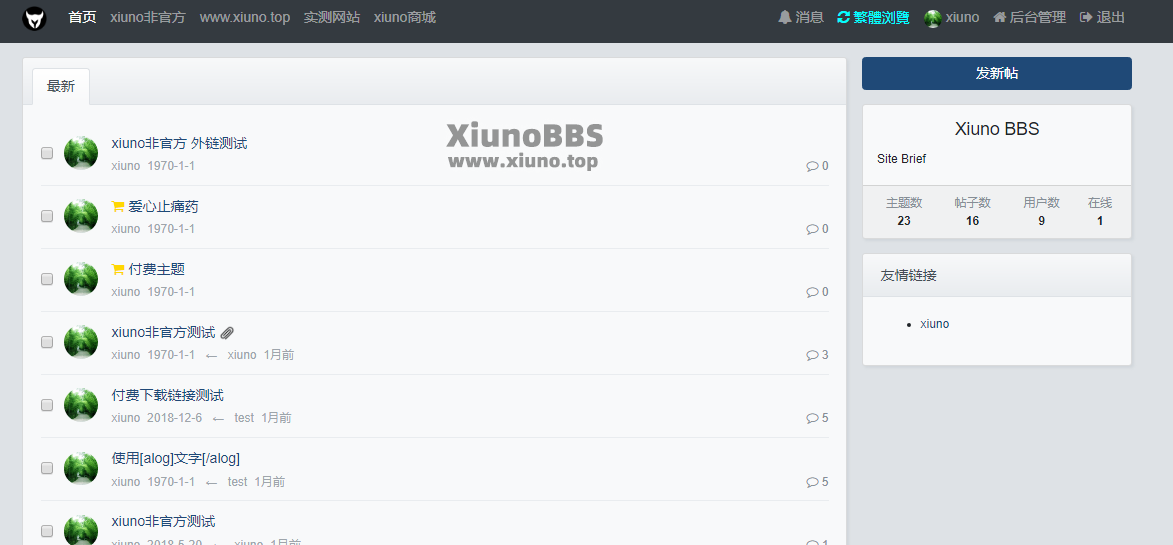Click 帖子数 count 16

click(973, 221)
